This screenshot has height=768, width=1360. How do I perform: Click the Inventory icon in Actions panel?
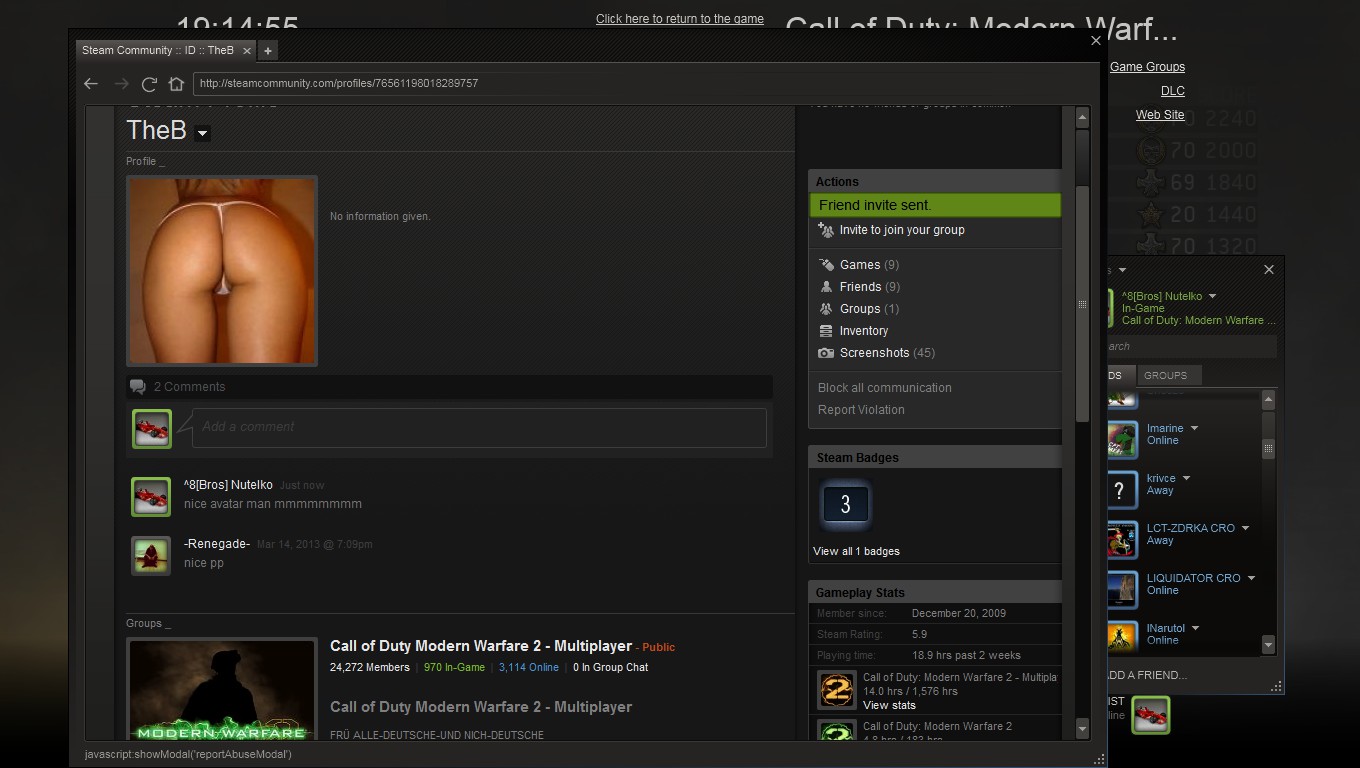click(826, 331)
